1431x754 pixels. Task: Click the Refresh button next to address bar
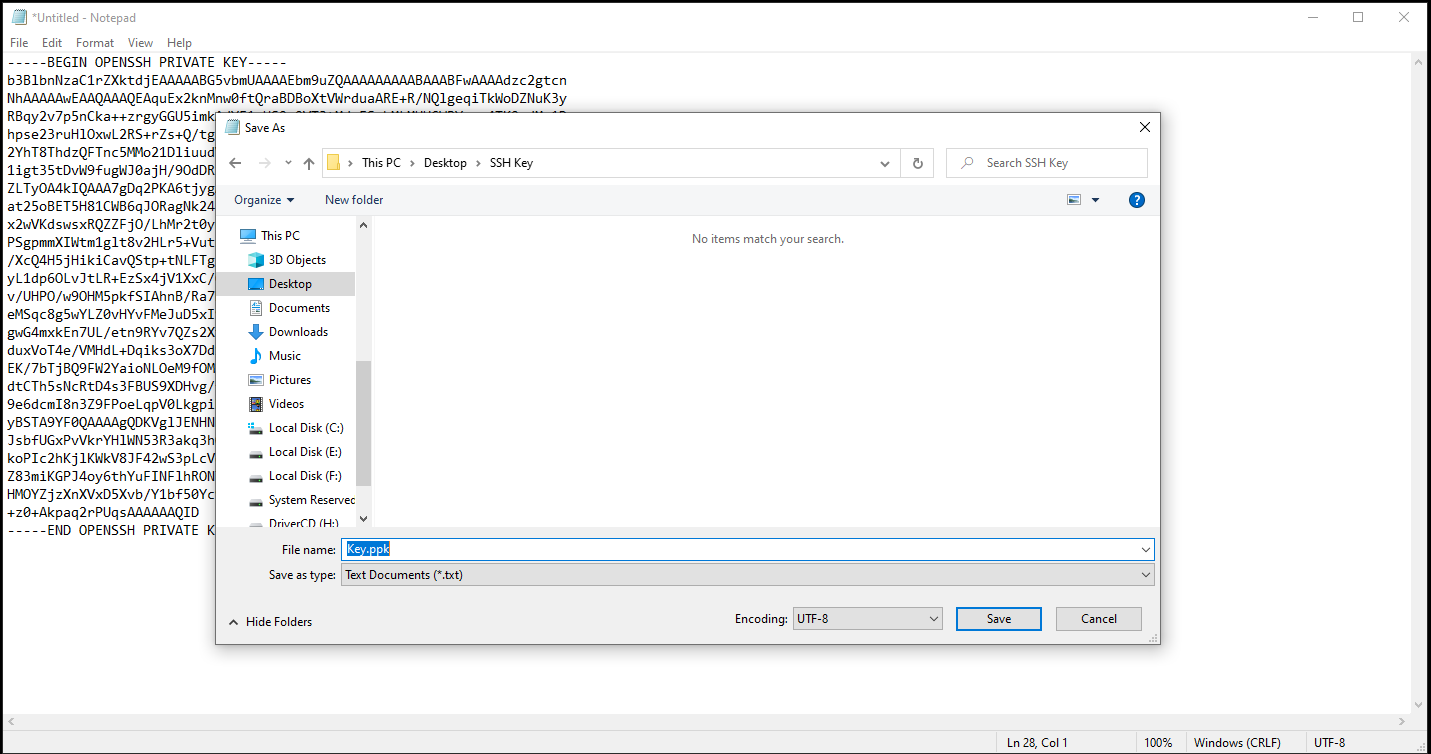click(x=917, y=163)
